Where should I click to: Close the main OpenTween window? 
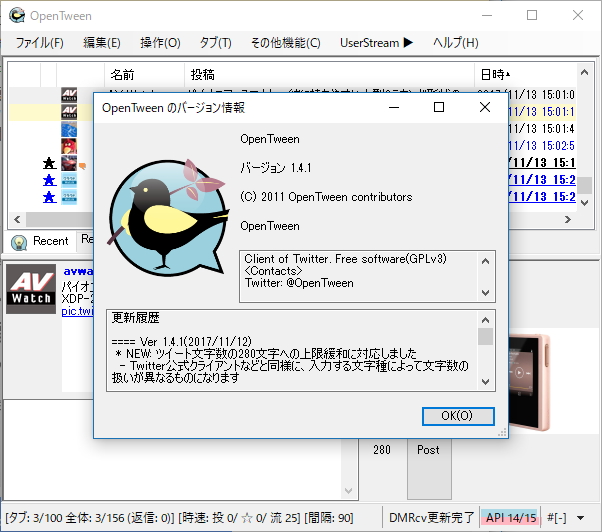pos(578,15)
